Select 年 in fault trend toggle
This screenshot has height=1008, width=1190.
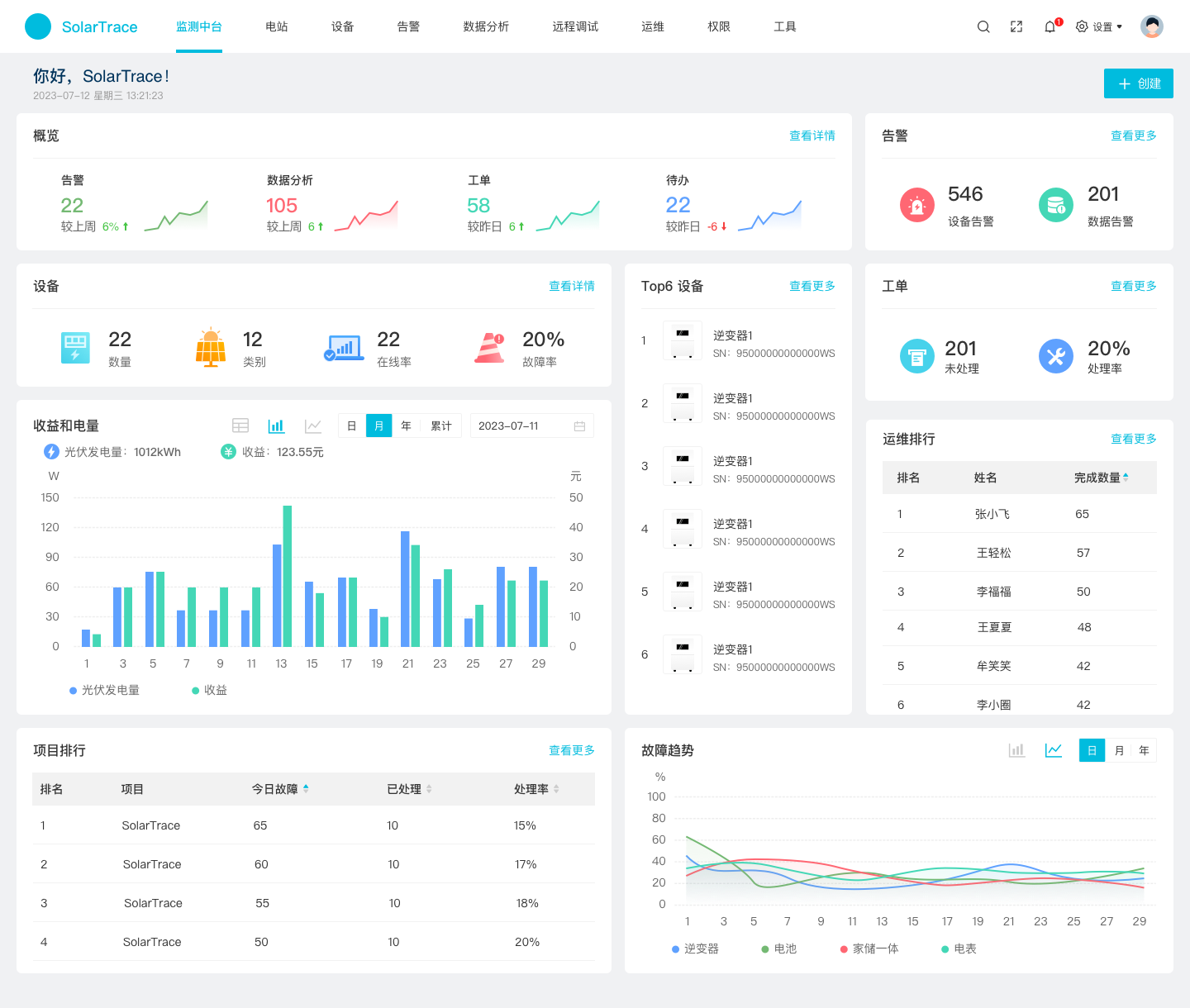(x=1144, y=750)
